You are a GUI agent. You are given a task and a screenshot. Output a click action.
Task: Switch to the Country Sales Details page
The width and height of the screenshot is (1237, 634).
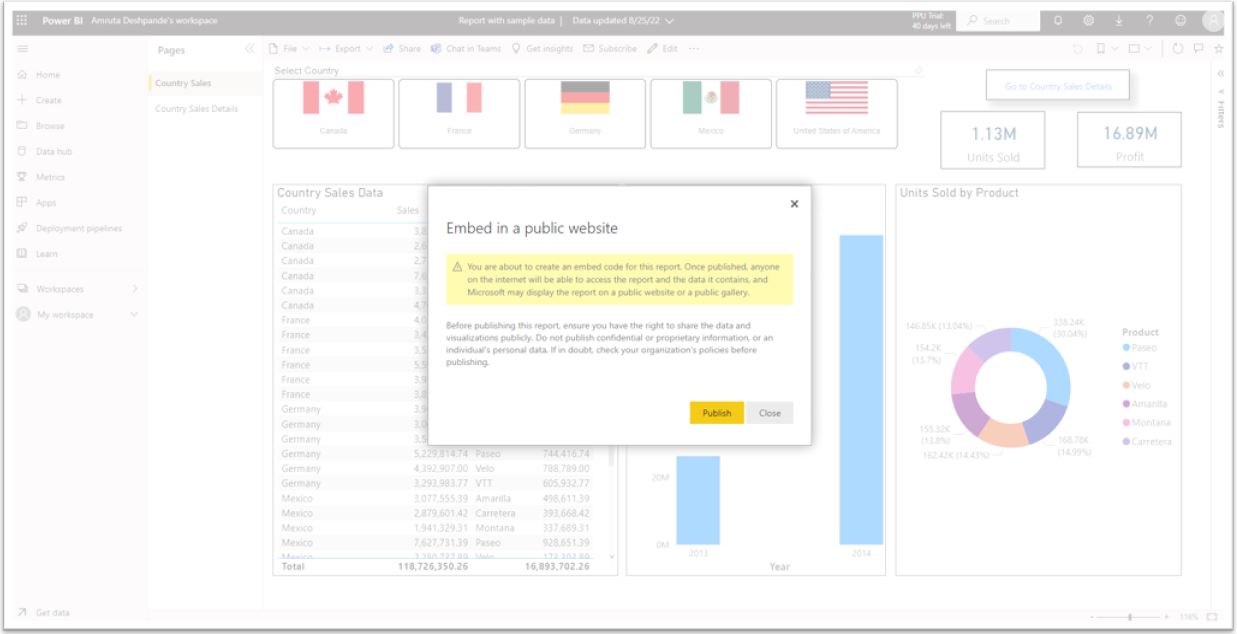196,109
